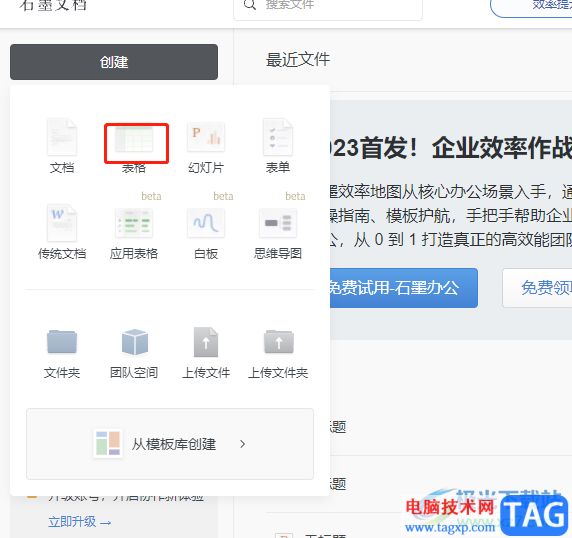The width and height of the screenshot is (572, 538).
Task: Click the 最近文件 heading
Action: tap(298, 59)
